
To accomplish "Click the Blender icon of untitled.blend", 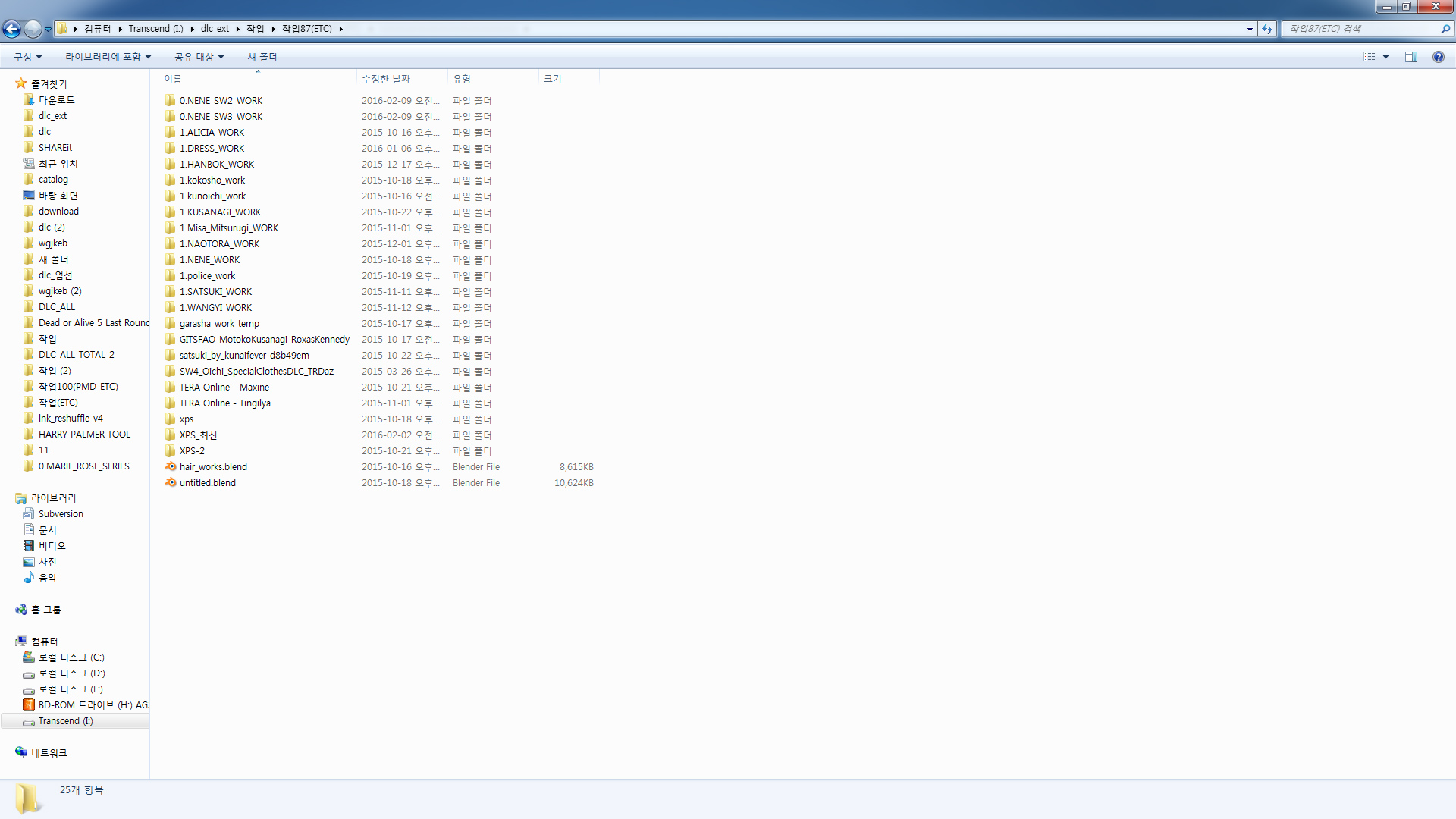I will click(x=171, y=482).
